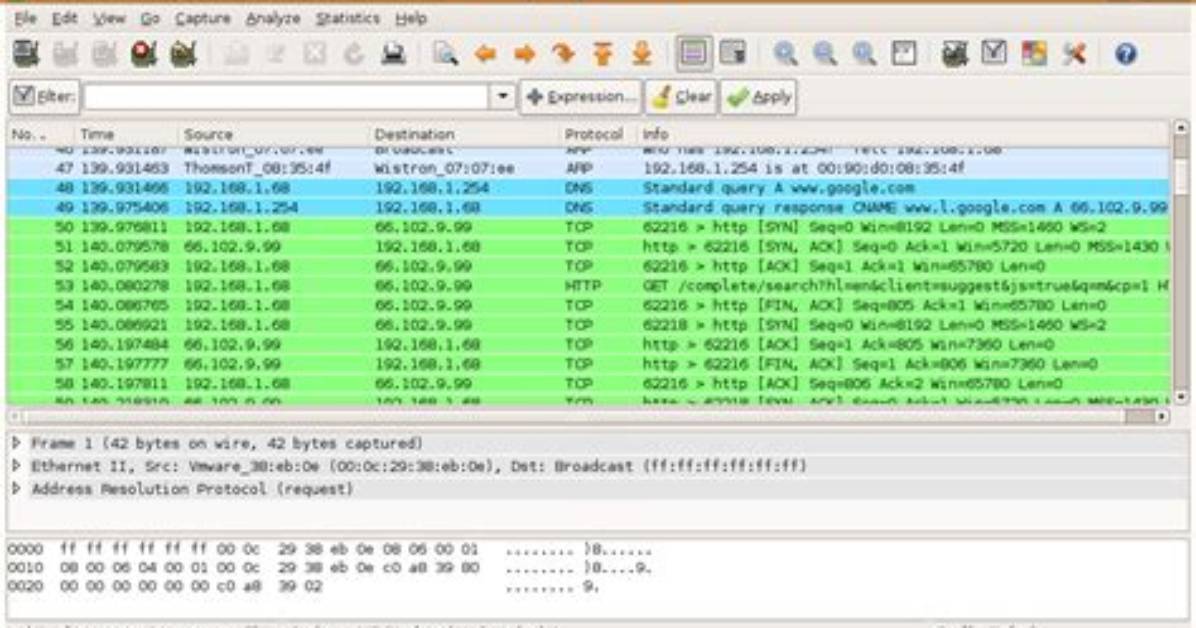Jump to the last packet
Viewport: 1196px width, 628px height.
click(642, 53)
